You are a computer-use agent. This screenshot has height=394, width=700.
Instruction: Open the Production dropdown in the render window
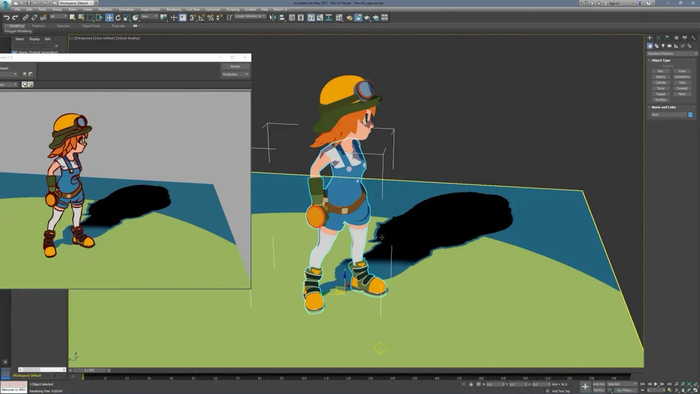pyautogui.click(x=235, y=74)
